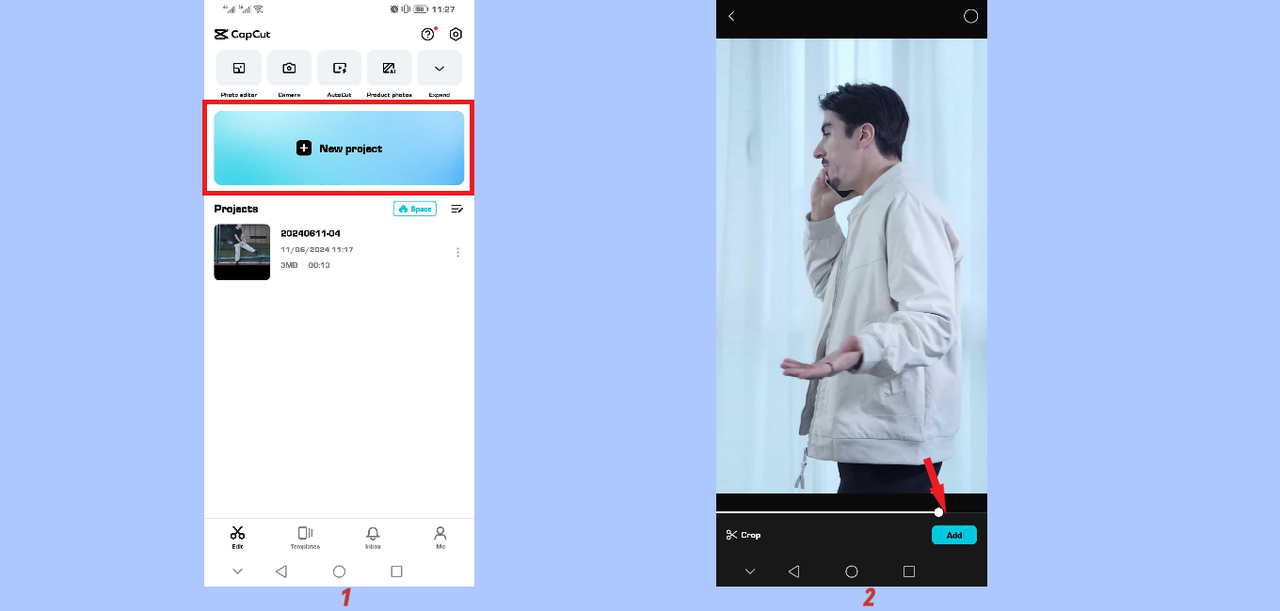
Task: Select project date 11/06/2024 11:17
Action: coord(317,249)
